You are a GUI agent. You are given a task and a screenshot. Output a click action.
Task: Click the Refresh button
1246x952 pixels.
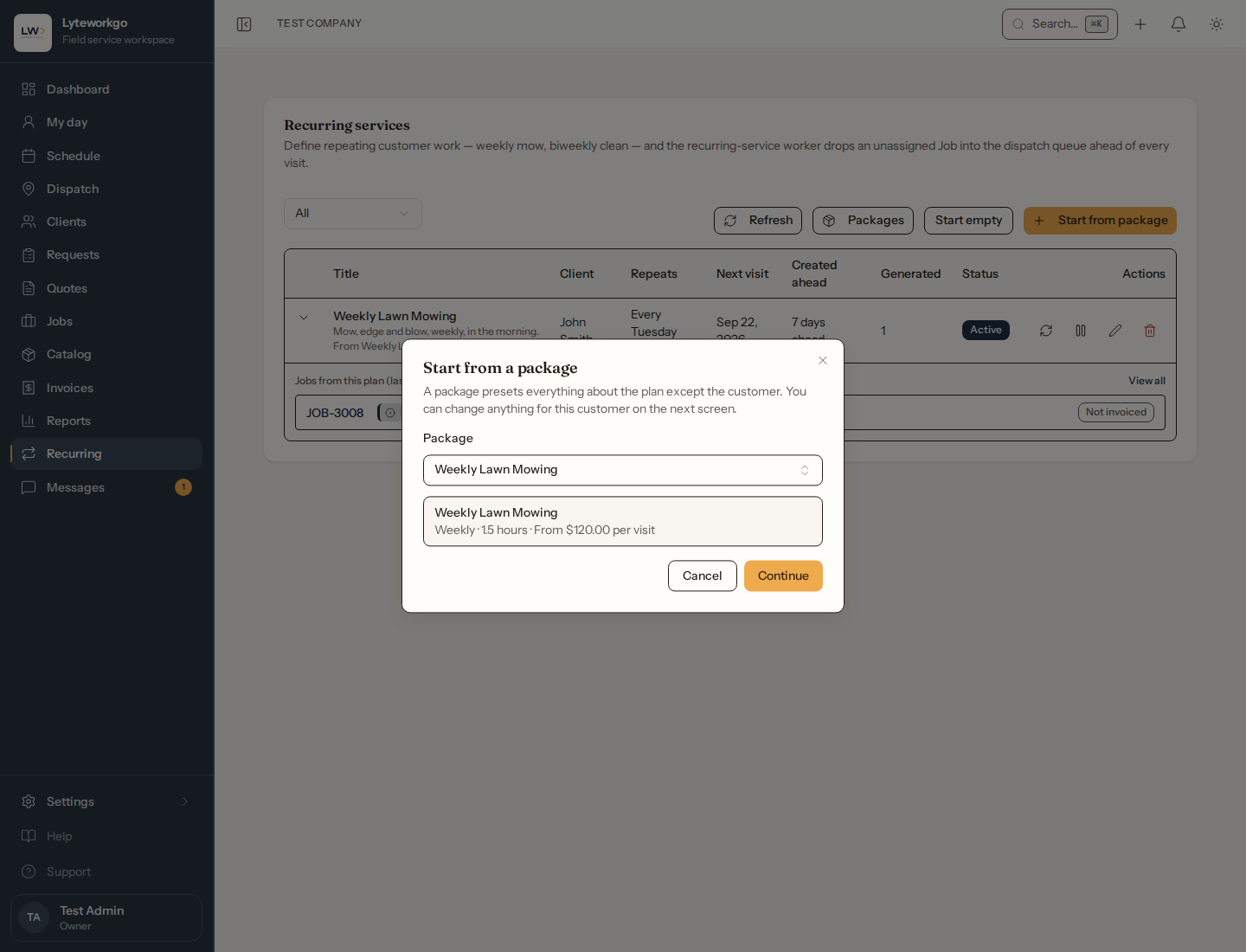[x=758, y=221]
